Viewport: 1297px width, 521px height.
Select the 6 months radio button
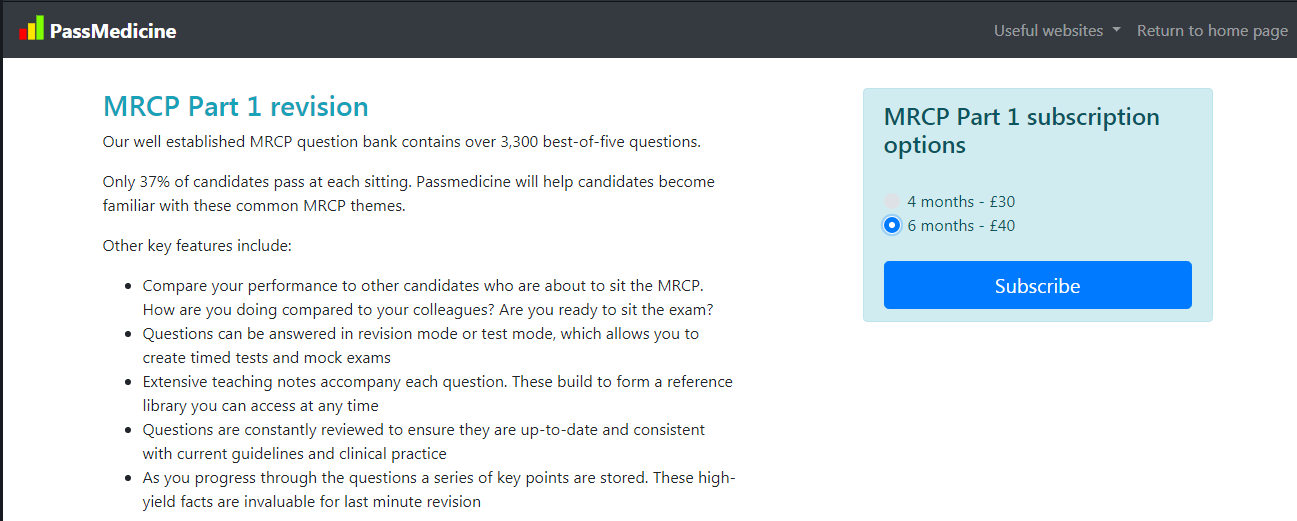892,225
